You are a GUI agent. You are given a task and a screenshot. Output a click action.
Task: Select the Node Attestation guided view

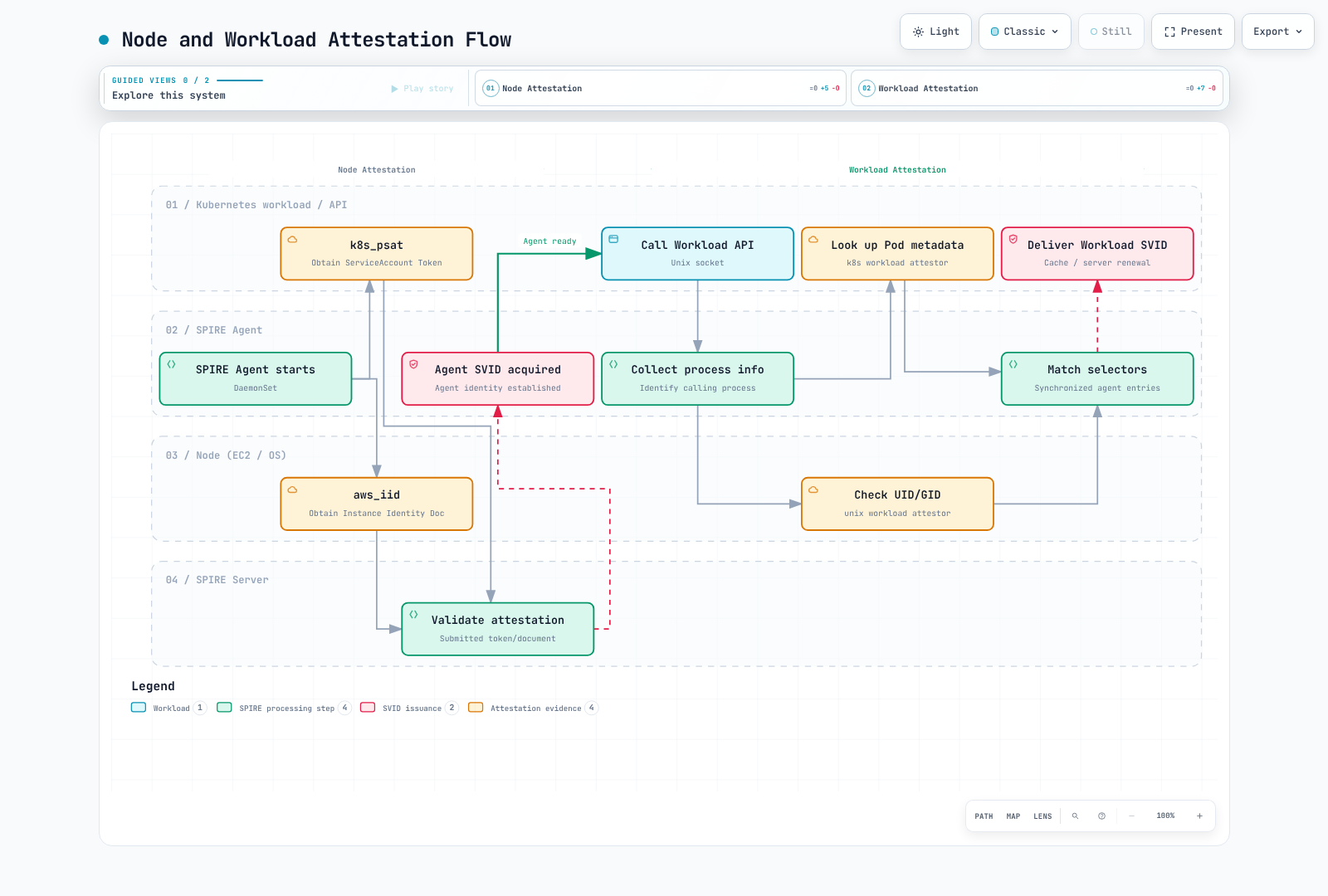tap(661, 88)
